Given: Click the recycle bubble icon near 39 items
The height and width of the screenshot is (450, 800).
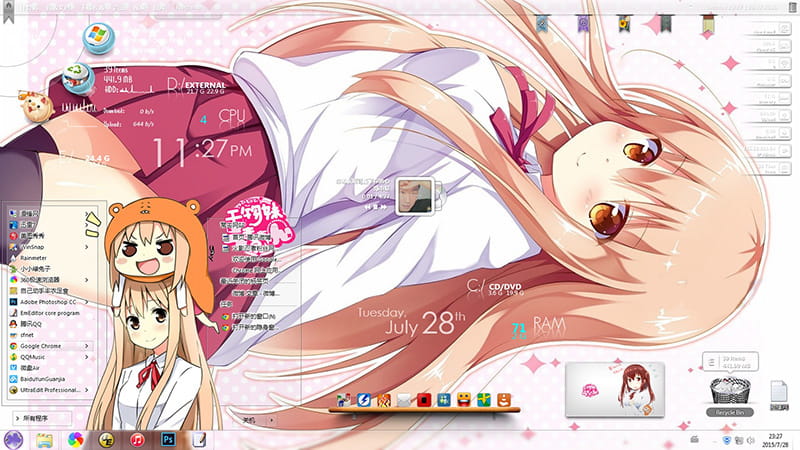Looking at the screenshot, I should tap(78, 79).
